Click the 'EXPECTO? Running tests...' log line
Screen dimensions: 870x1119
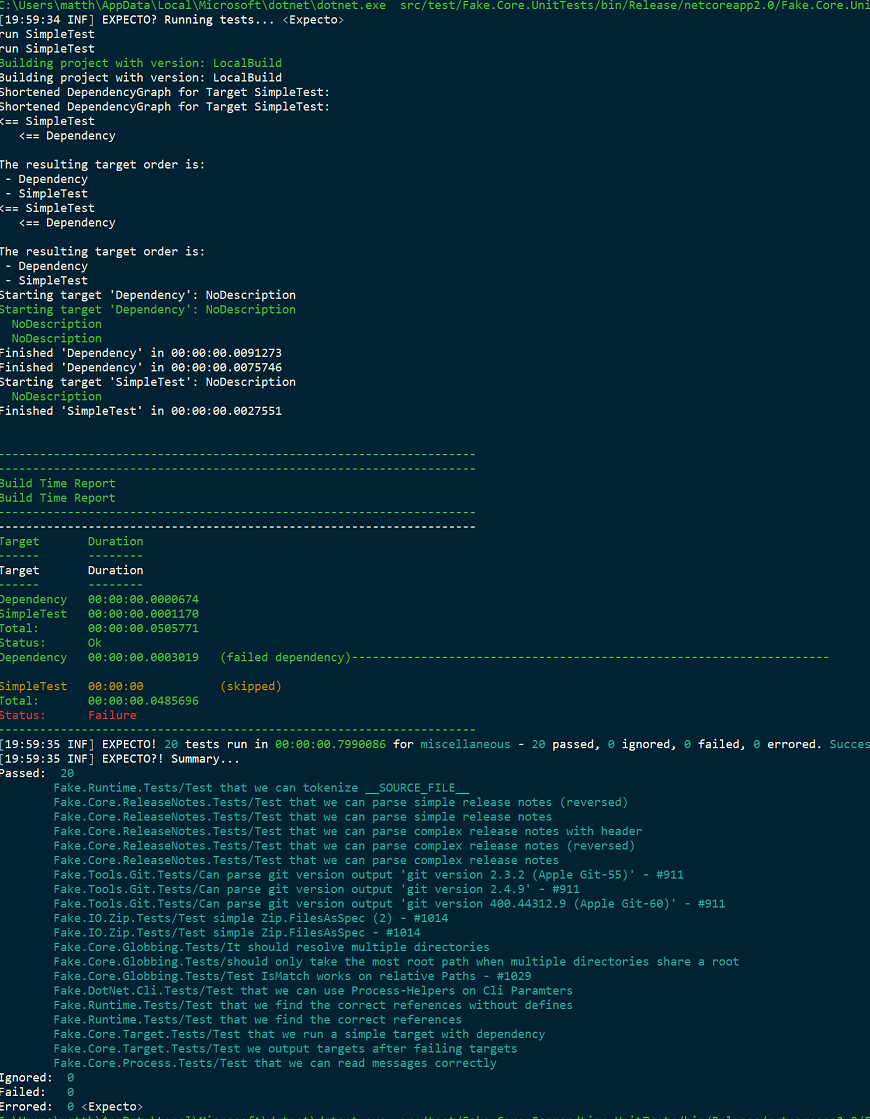tap(172, 19)
